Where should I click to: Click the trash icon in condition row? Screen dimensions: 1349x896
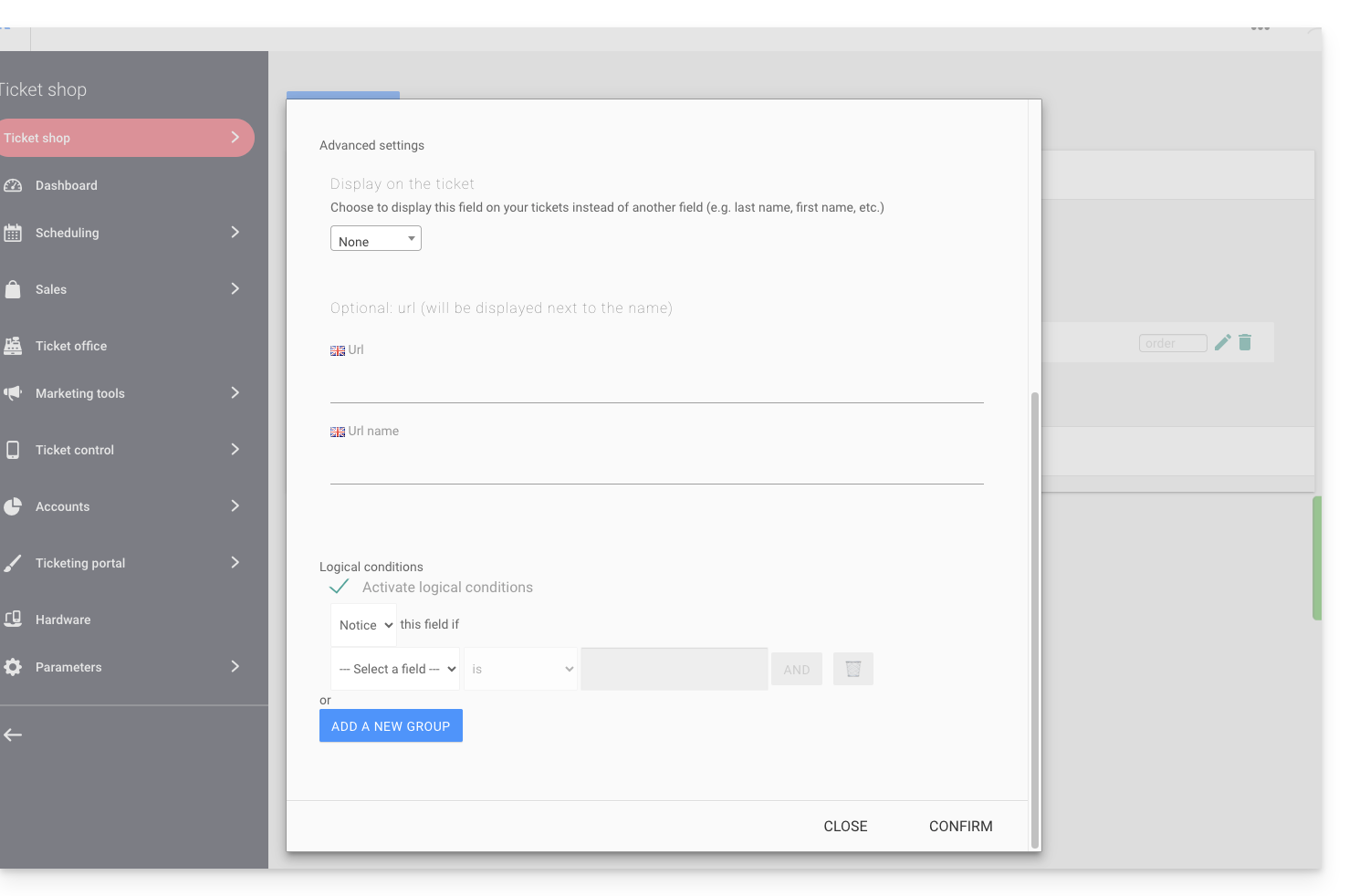coord(852,669)
